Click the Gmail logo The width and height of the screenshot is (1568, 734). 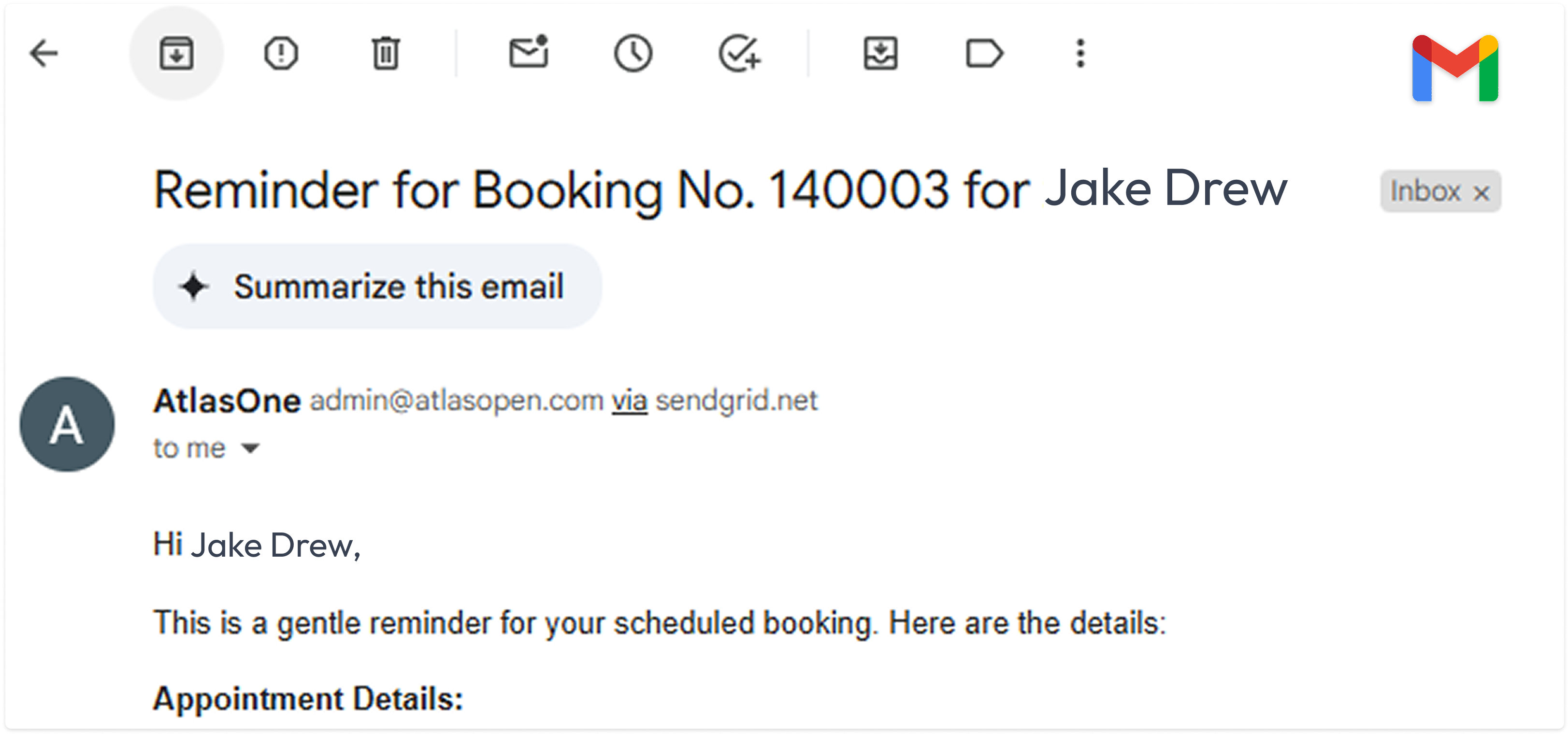pyautogui.click(x=1455, y=68)
